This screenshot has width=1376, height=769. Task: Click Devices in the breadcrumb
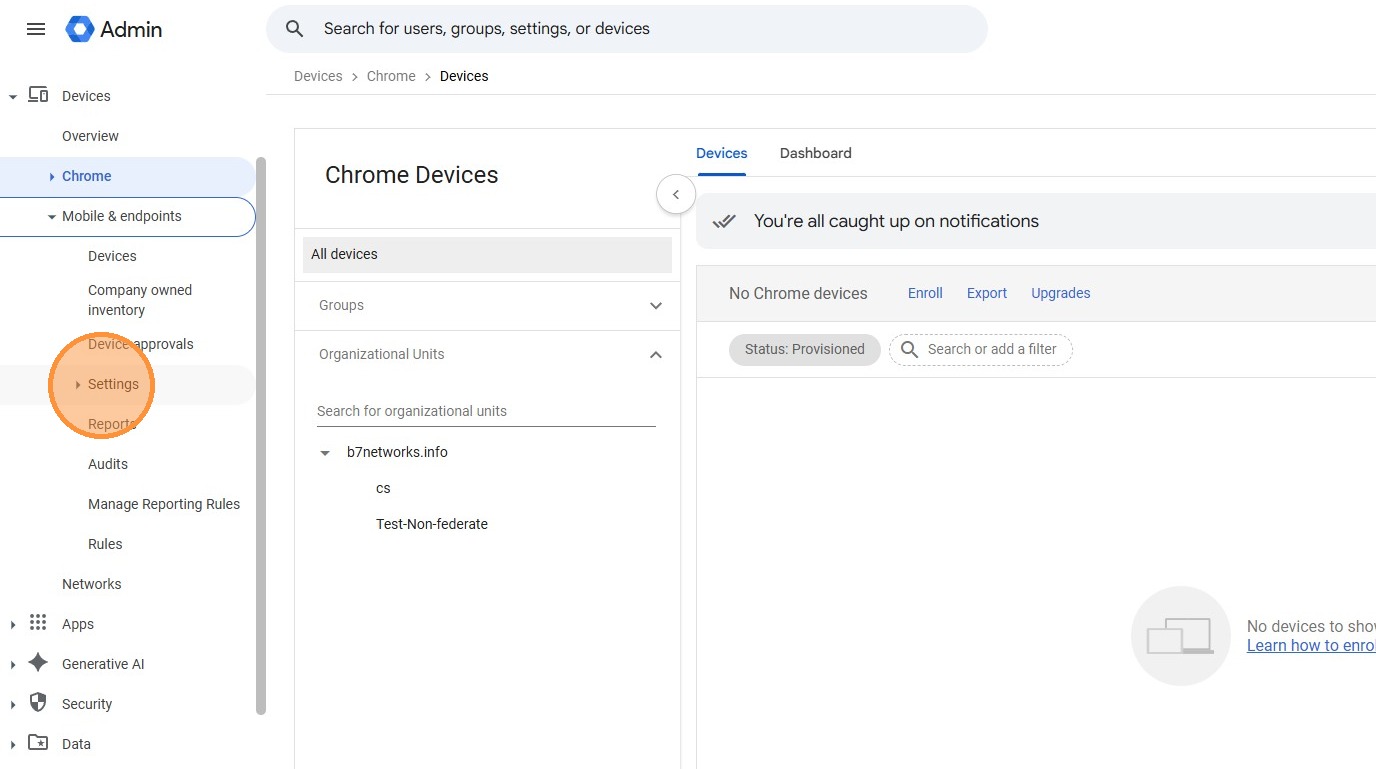click(x=318, y=76)
